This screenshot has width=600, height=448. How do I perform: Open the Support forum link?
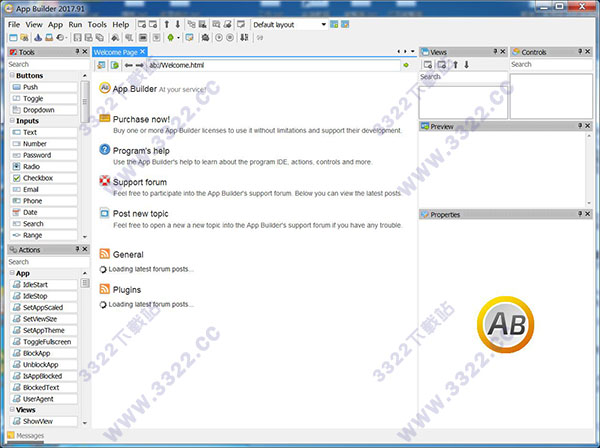140,182
